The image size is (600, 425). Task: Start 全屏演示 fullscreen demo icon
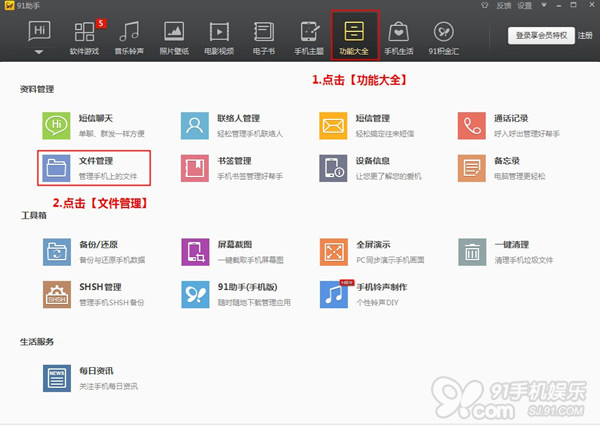333,251
